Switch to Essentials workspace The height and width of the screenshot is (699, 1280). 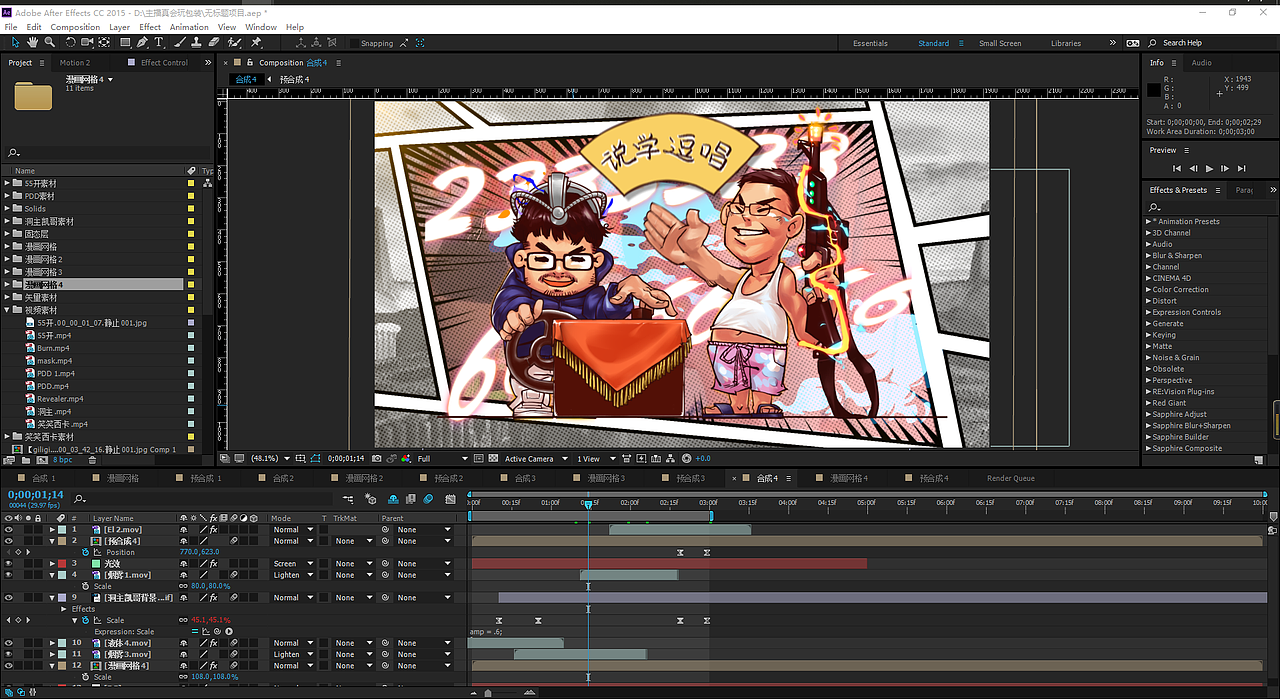point(870,43)
